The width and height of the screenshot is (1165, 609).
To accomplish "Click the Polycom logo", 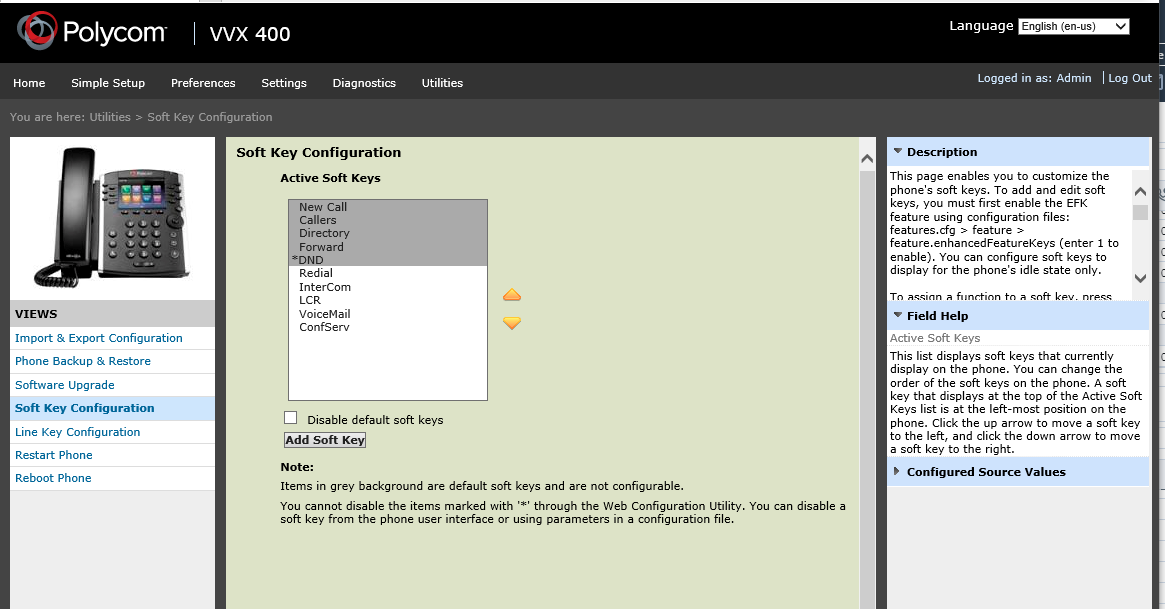I will click(91, 33).
